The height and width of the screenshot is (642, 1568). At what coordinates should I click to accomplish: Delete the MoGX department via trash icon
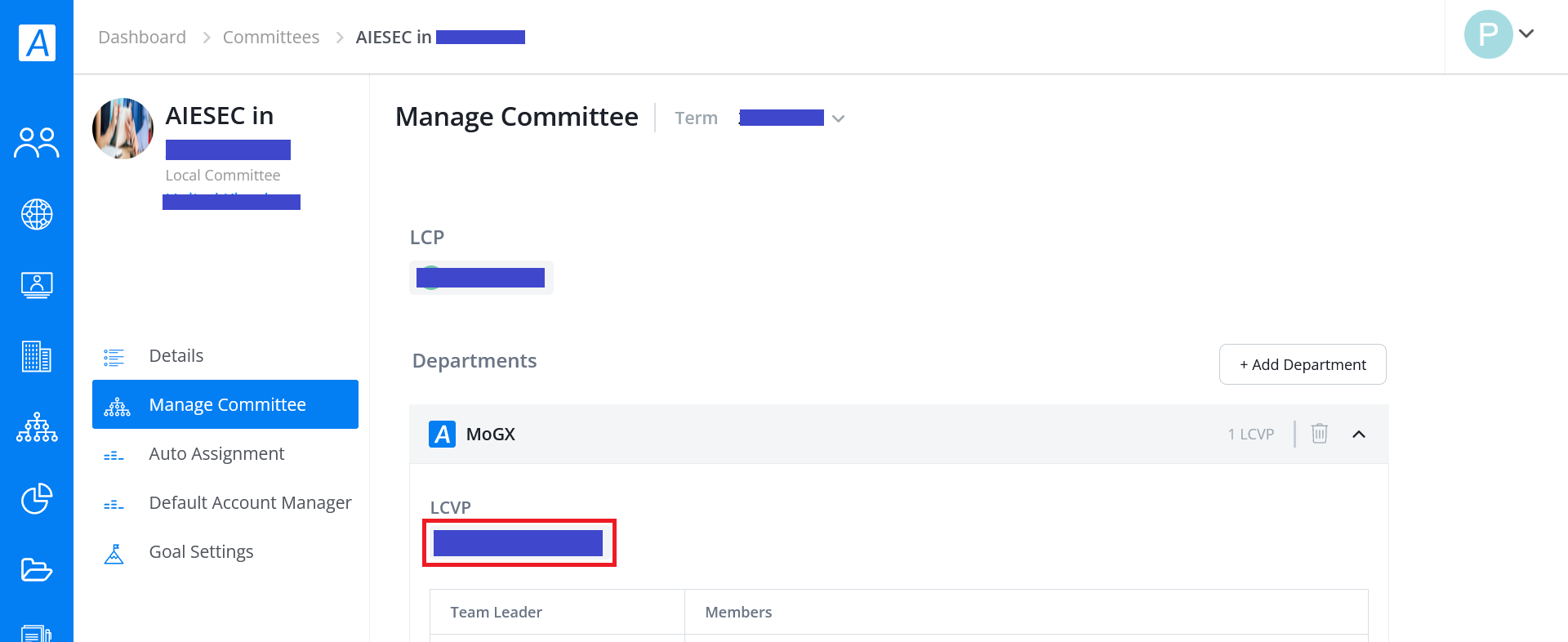(1320, 434)
